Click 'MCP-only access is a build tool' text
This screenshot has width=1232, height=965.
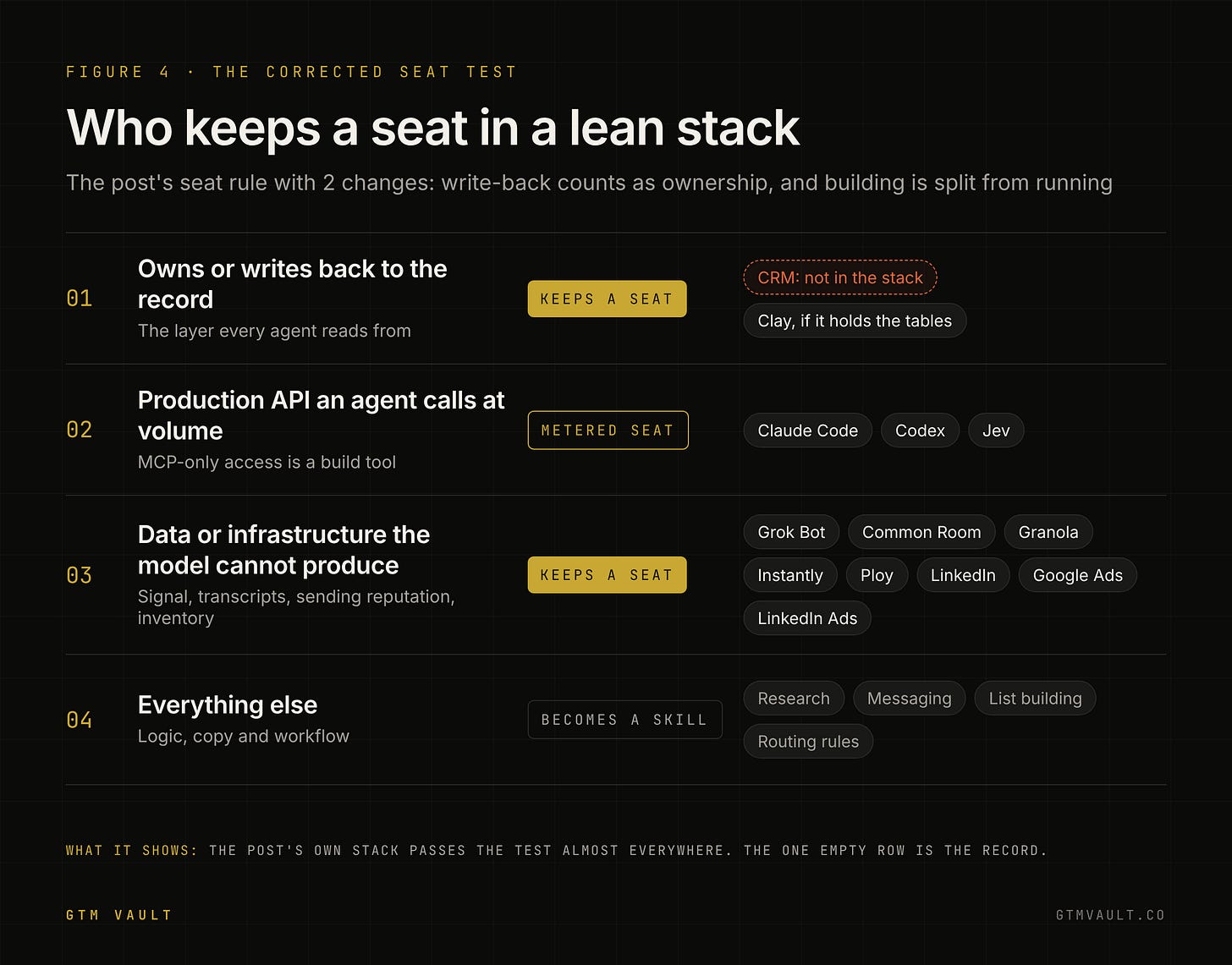point(267,462)
